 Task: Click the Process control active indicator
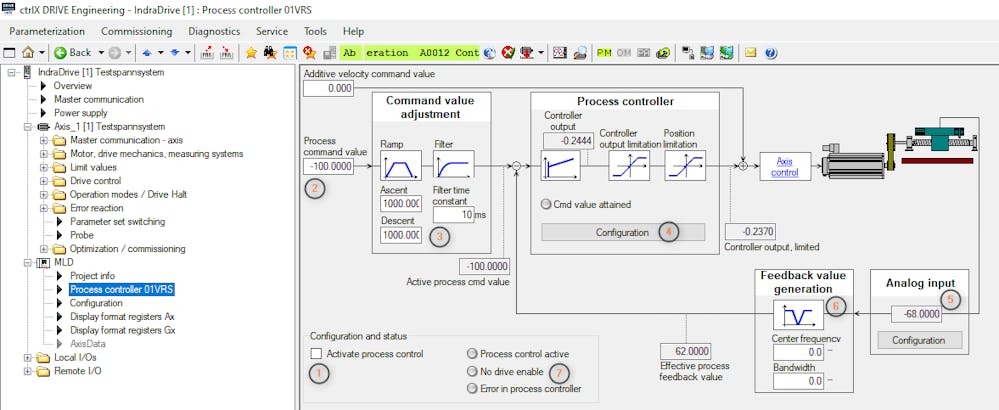tap(472, 354)
